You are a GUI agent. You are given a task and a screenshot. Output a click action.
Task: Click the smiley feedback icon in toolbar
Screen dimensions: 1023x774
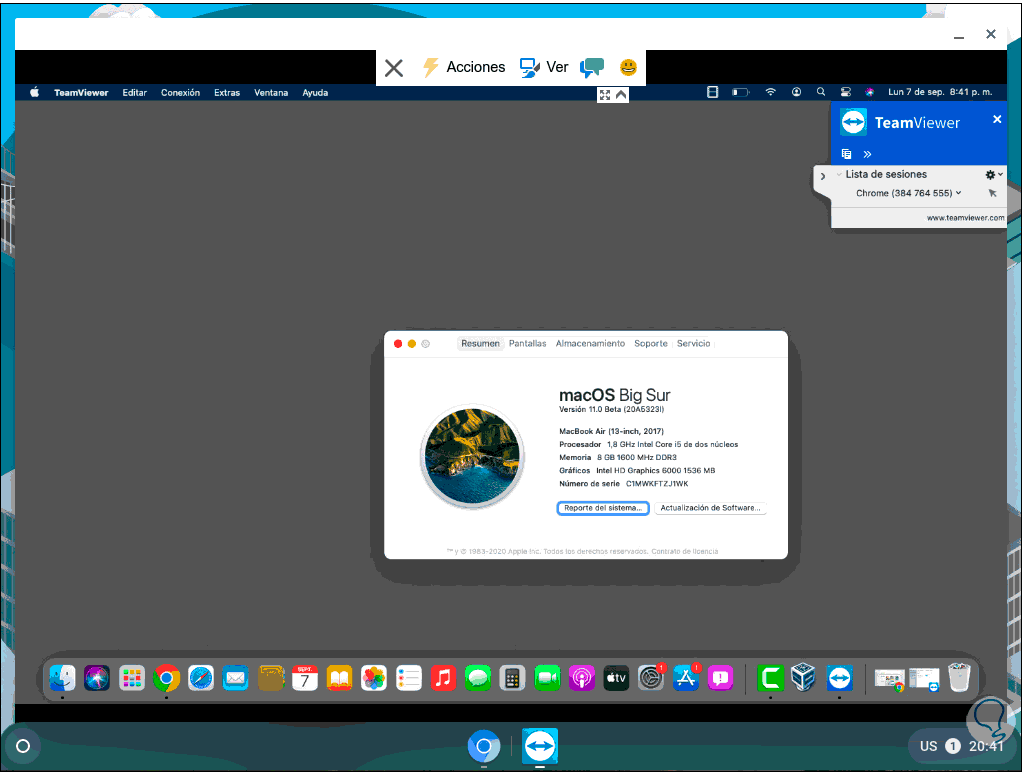point(628,67)
